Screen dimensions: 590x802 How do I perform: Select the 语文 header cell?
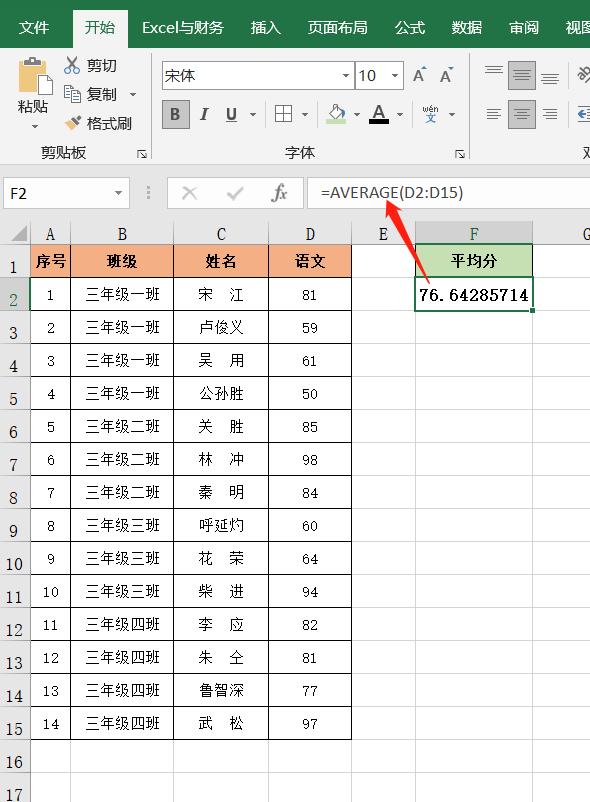[310, 261]
